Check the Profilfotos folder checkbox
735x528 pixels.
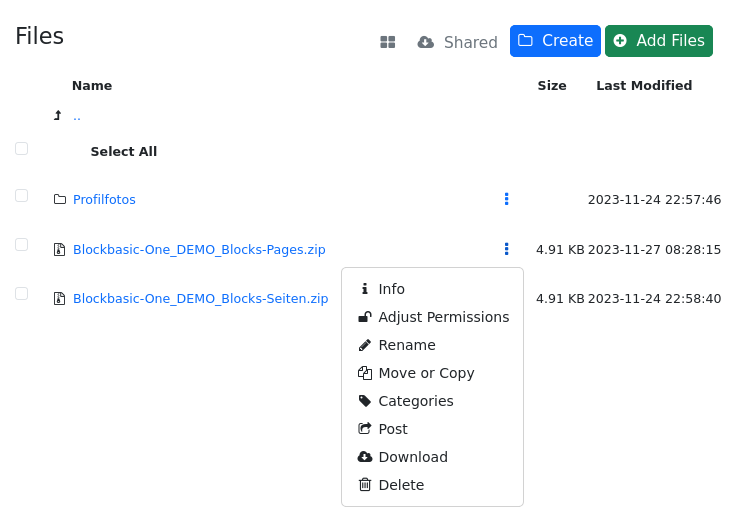(x=22, y=196)
